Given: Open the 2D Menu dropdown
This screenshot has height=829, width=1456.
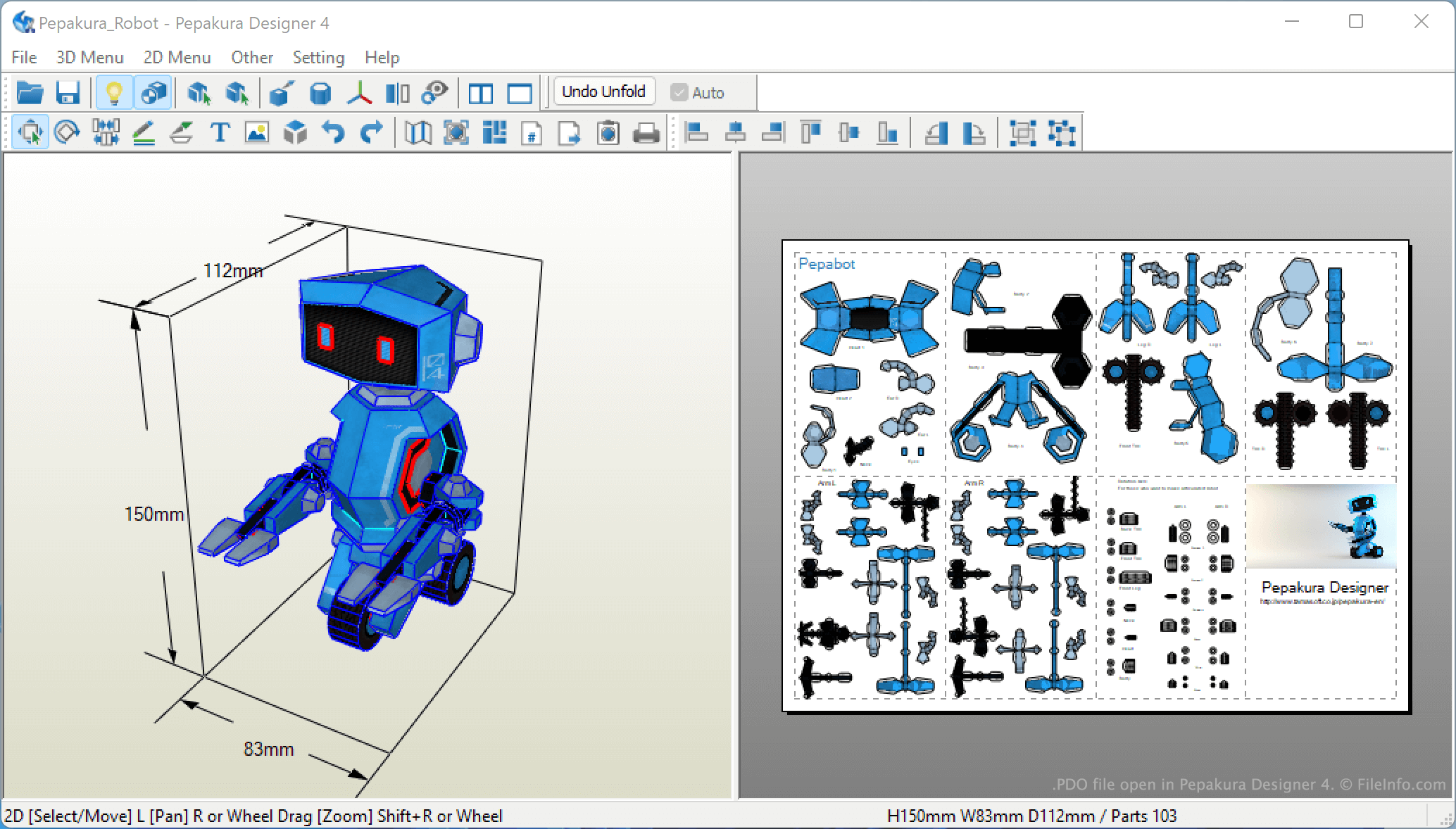Looking at the screenshot, I should pos(177,58).
